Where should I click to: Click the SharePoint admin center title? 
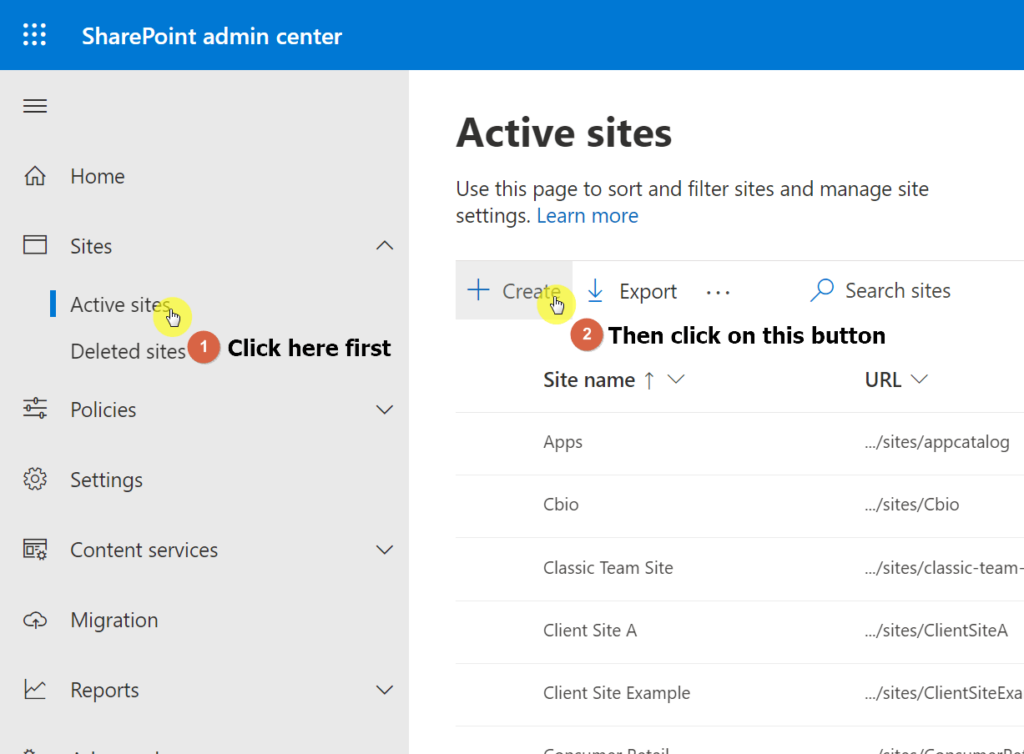coord(212,36)
